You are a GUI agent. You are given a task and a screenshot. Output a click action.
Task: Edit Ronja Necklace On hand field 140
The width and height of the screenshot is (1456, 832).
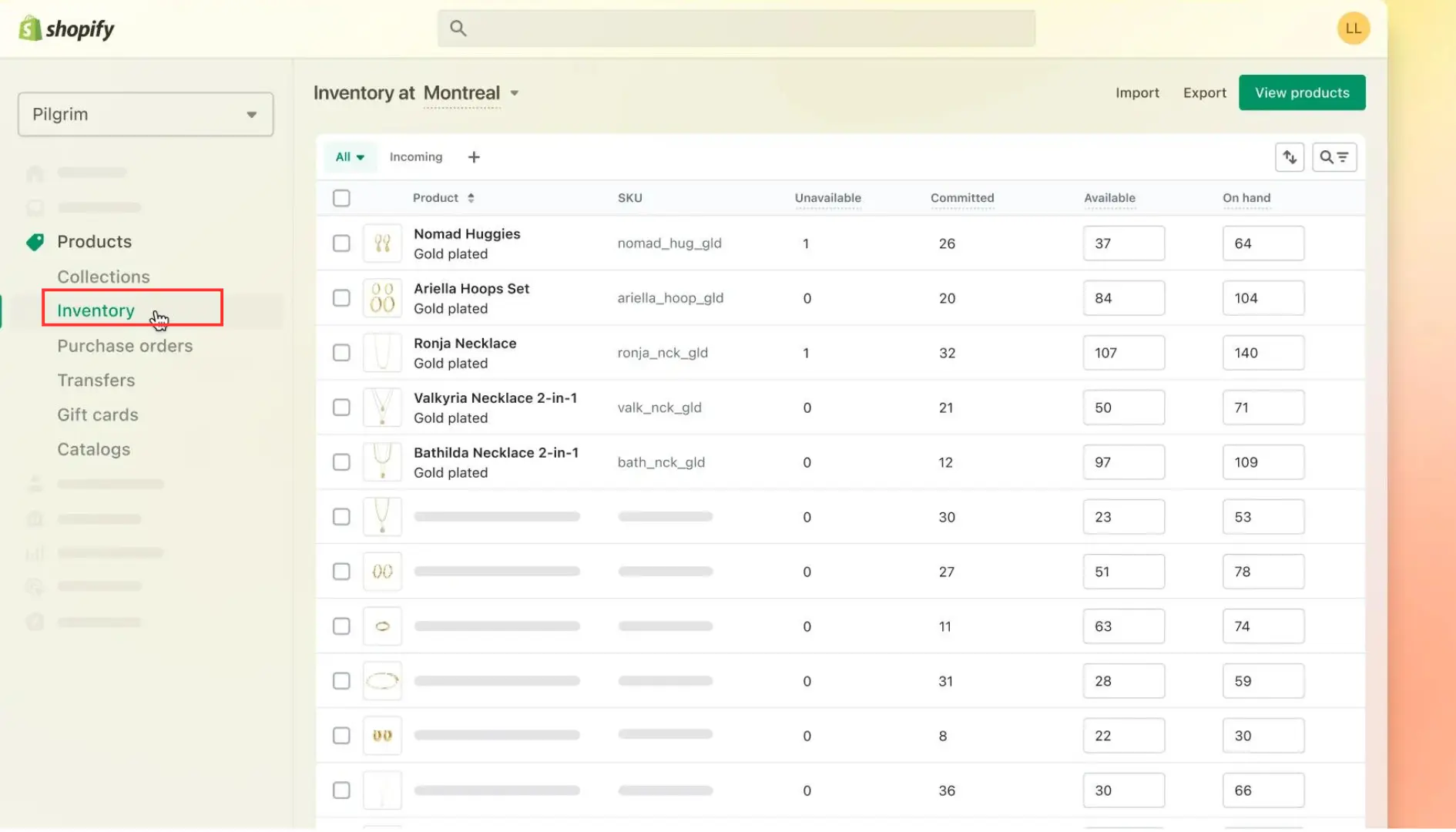pyautogui.click(x=1263, y=353)
